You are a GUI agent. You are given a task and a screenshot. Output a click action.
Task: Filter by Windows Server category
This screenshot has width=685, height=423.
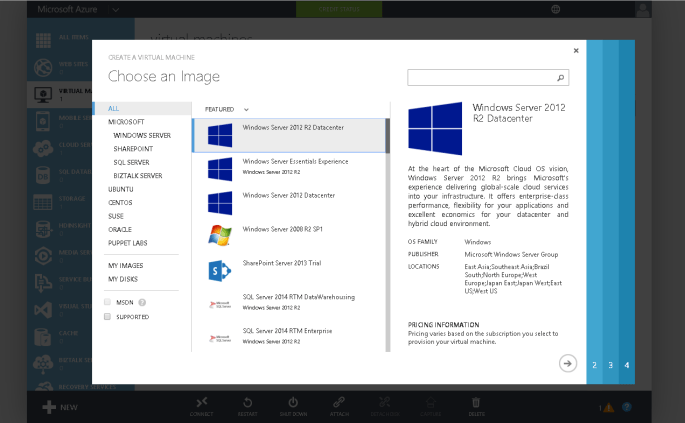coord(142,135)
